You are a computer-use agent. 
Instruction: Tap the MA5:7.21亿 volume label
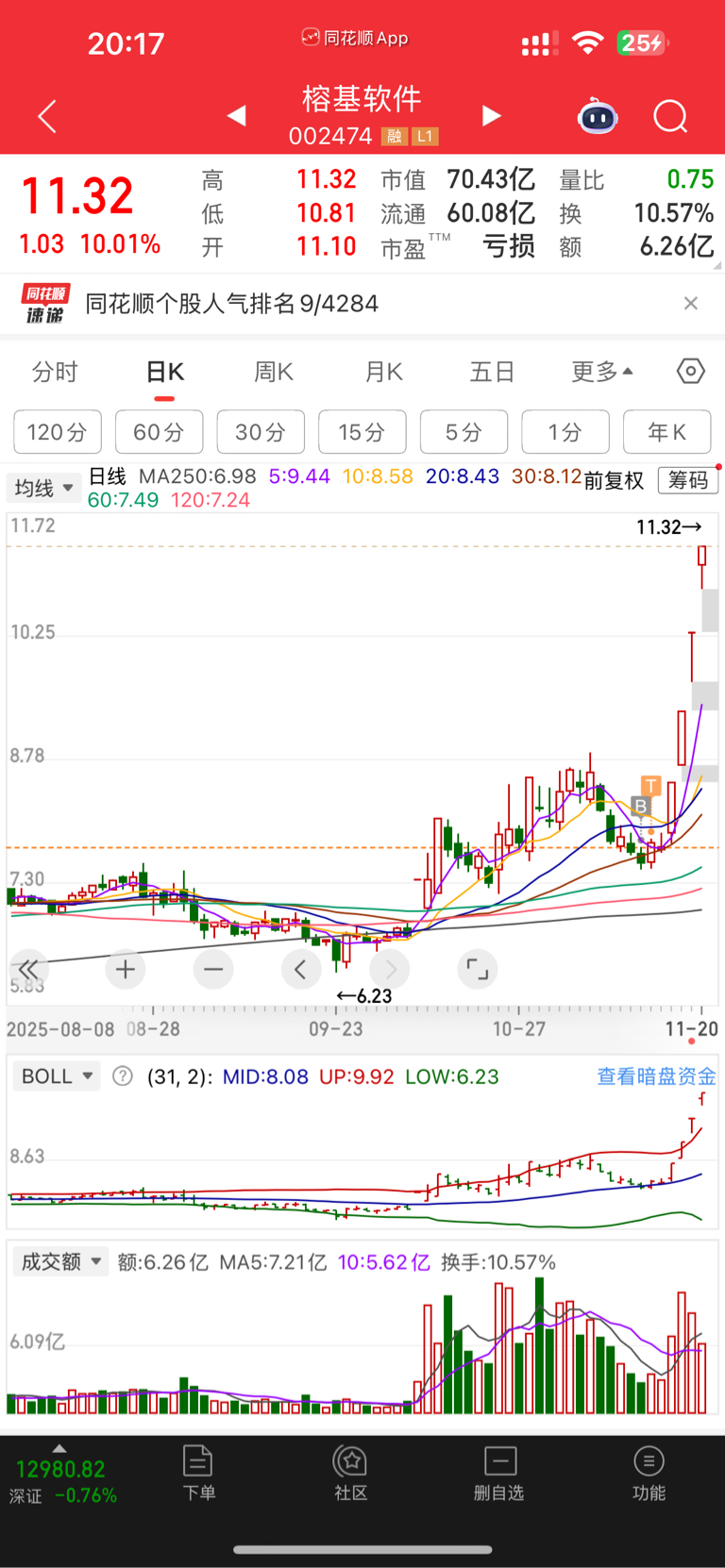pyautogui.click(x=273, y=1262)
